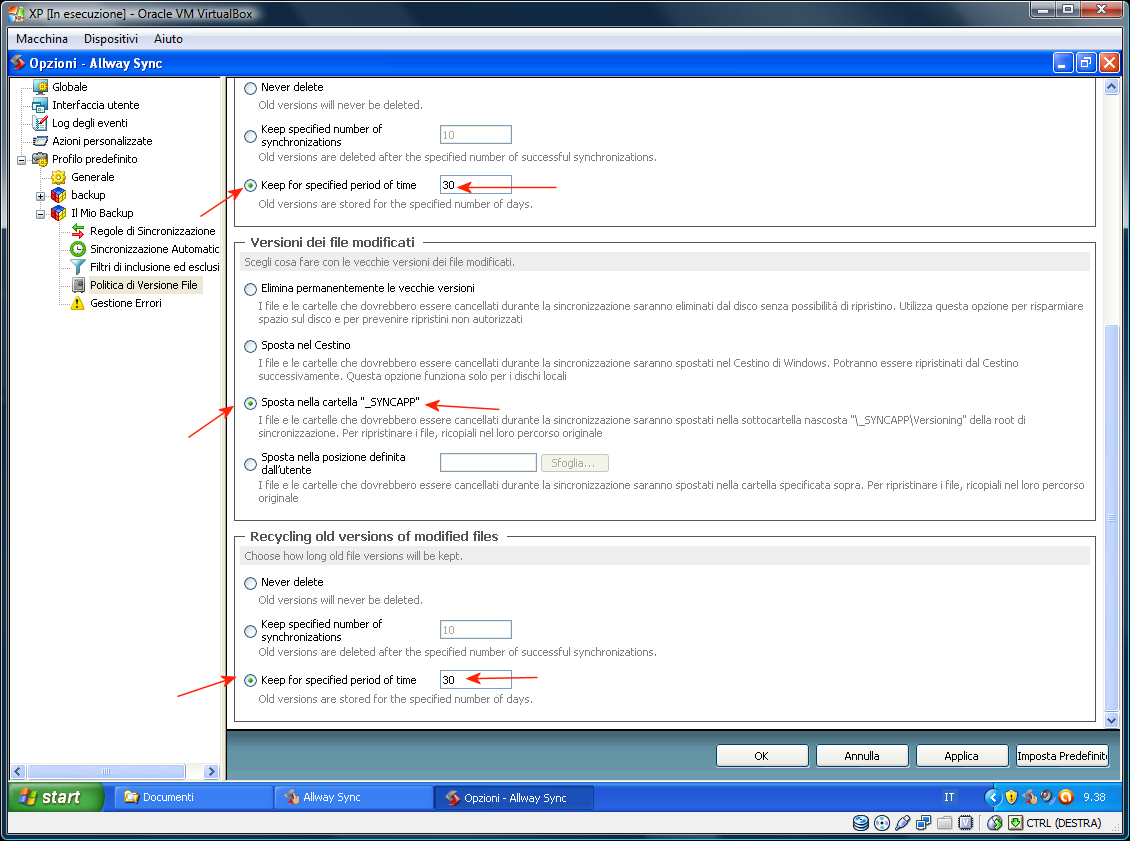This screenshot has width=1130, height=841.
Task: Click the Generale gear icon
Action: pyautogui.click(x=59, y=177)
